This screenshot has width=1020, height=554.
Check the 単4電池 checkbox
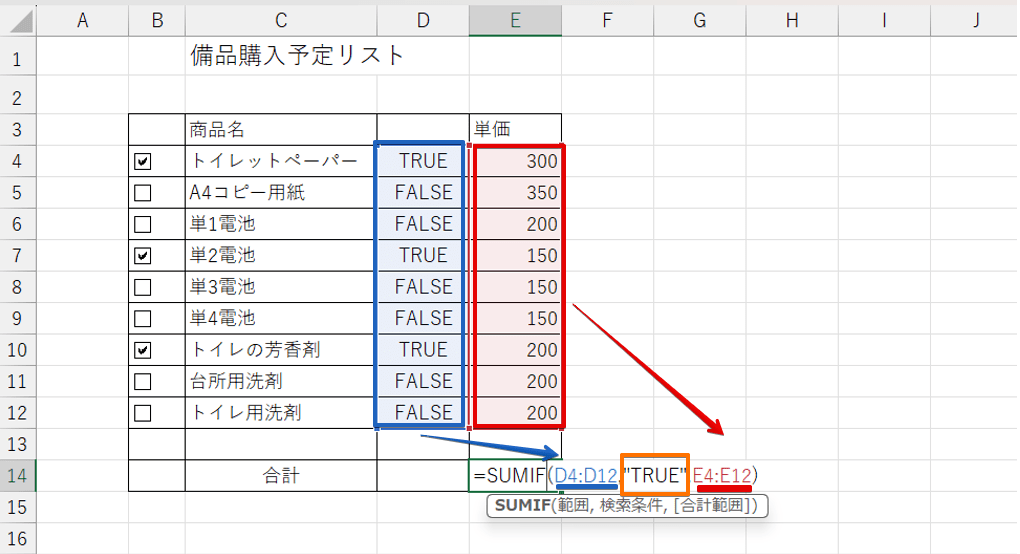[142, 319]
